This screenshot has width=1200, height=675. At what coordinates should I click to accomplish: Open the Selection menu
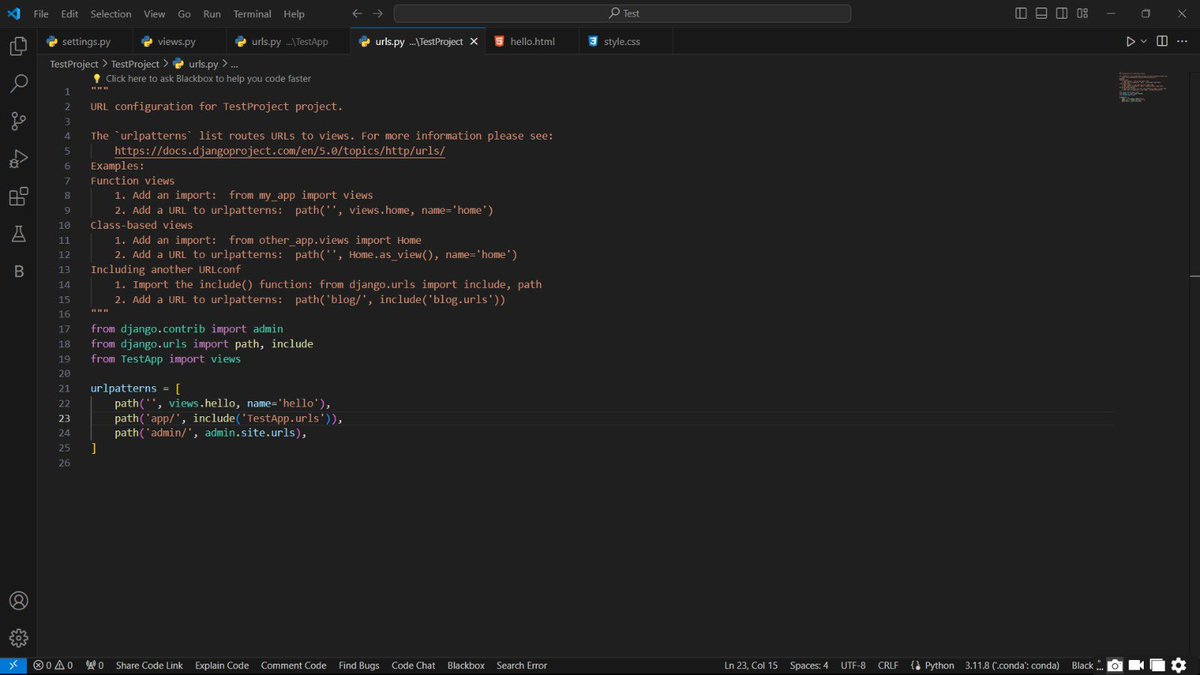111,14
